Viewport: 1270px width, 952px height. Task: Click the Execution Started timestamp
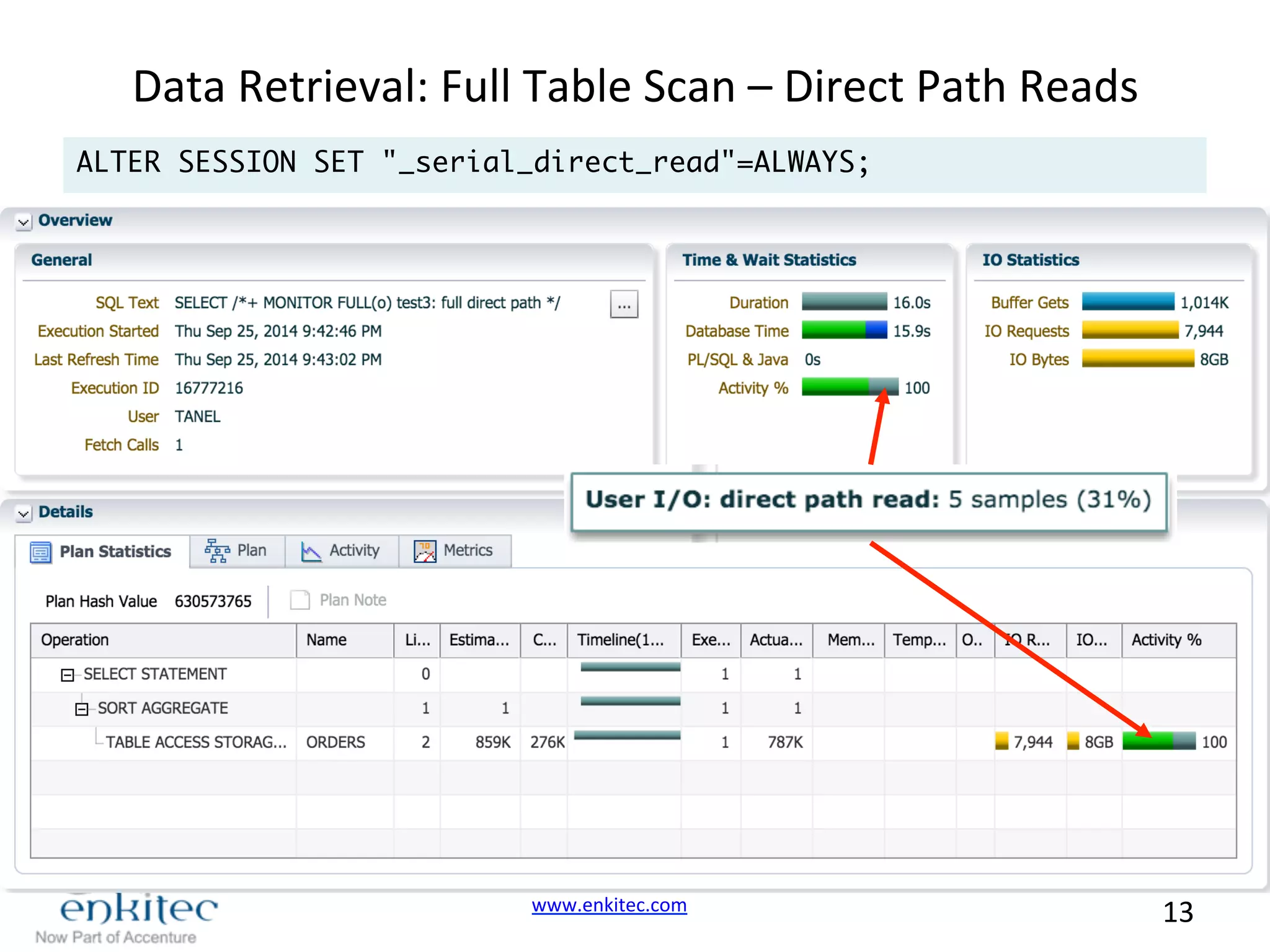pyautogui.click(x=278, y=331)
